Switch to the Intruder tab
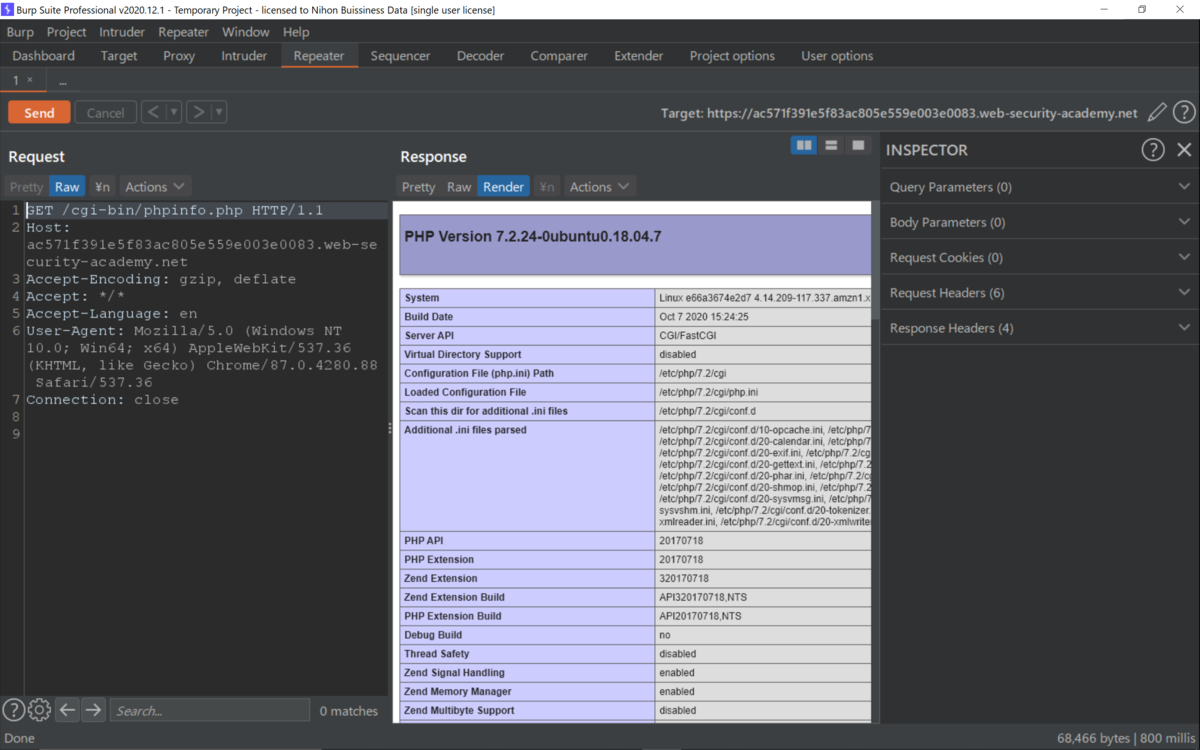The width and height of the screenshot is (1200, 750). [244, 56]
